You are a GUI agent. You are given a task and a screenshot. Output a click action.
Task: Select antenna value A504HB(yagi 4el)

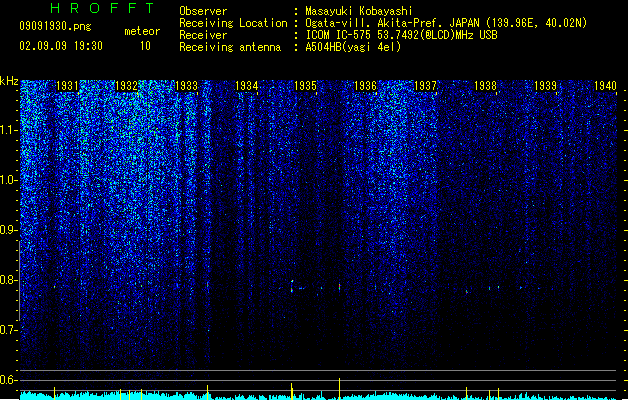pyautogui.click(x=353, y=47)
